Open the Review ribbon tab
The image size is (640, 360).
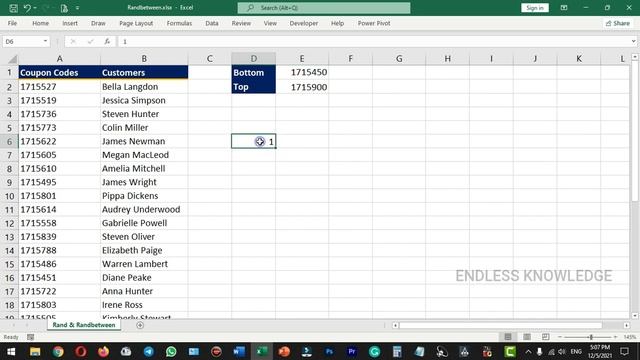tap(241, 23)
